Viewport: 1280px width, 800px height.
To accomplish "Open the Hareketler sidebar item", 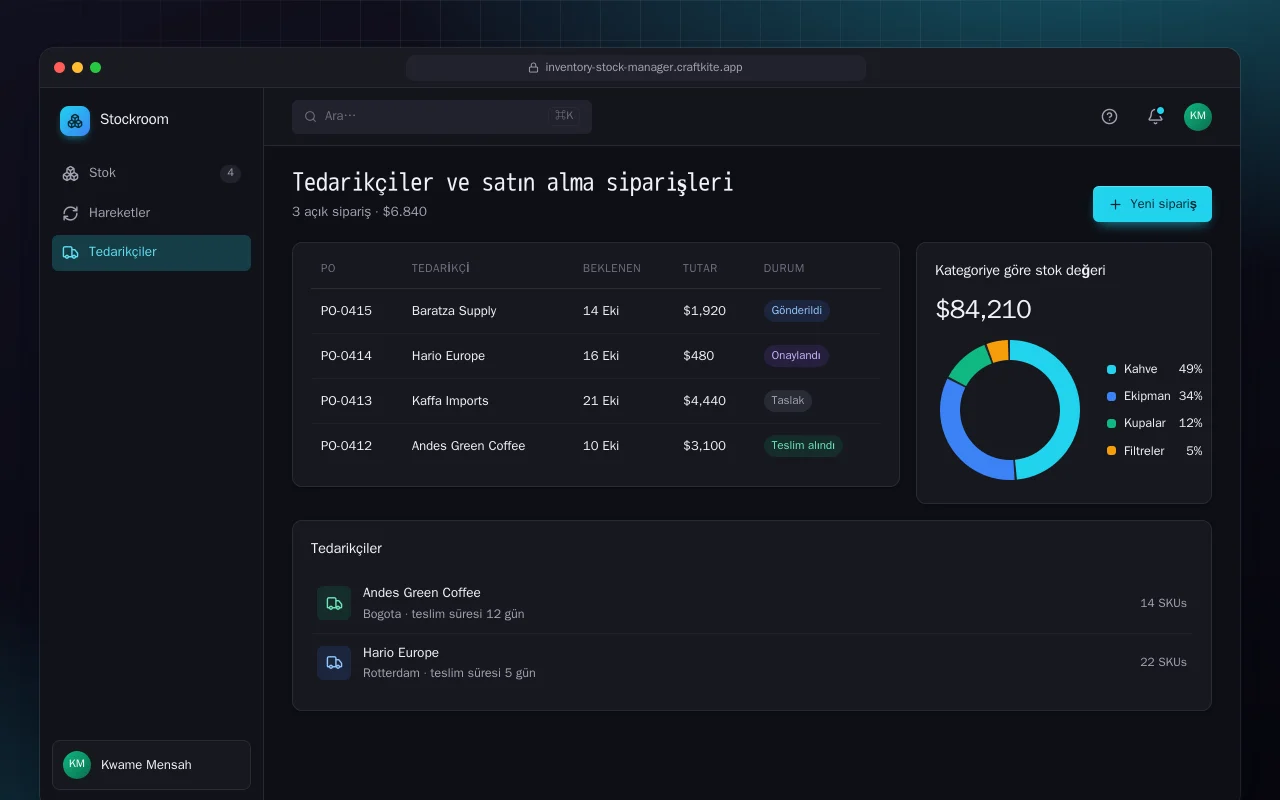I will 151,213.
